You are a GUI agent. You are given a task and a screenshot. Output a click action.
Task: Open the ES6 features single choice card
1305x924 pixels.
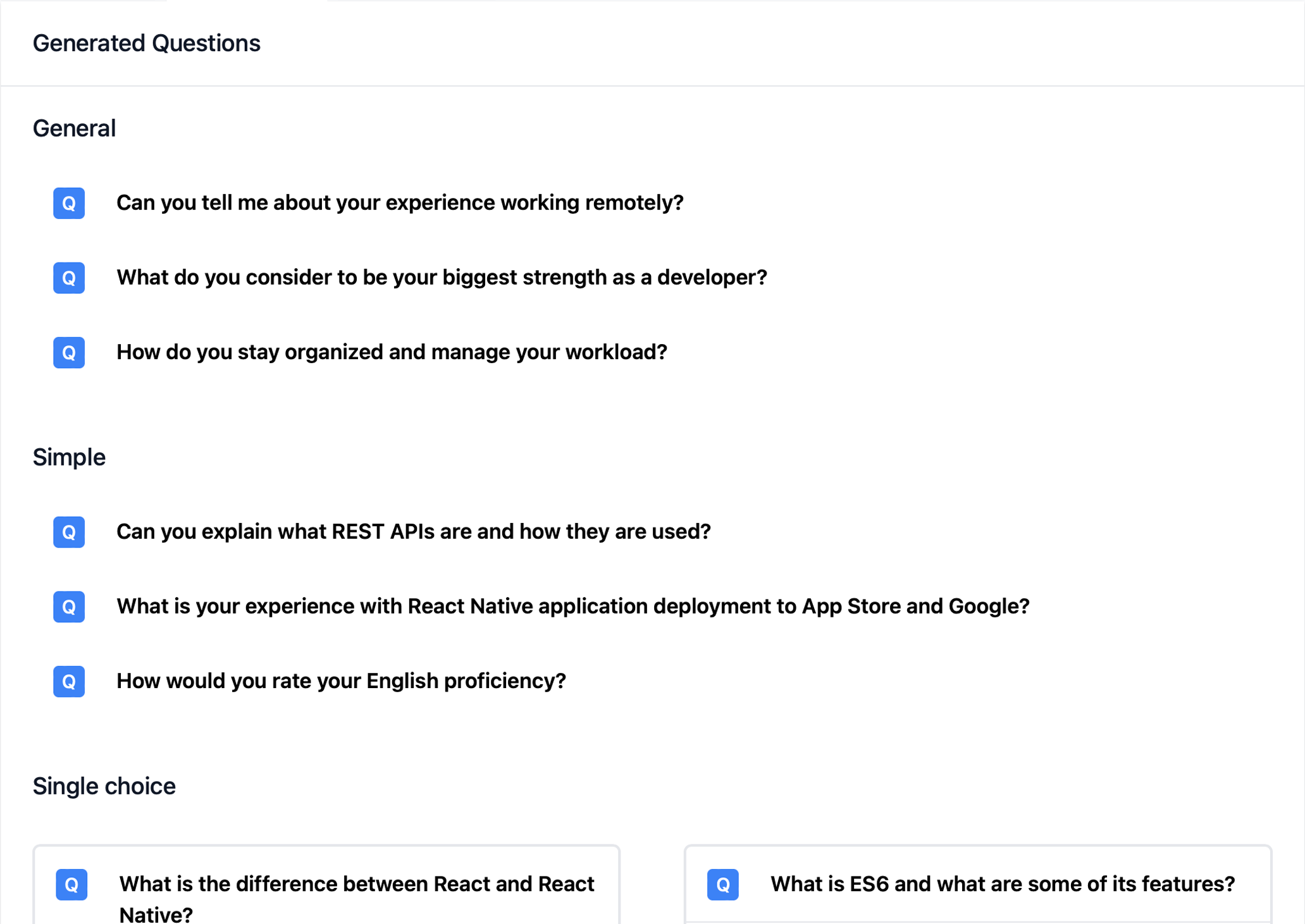tap(978, 884)
